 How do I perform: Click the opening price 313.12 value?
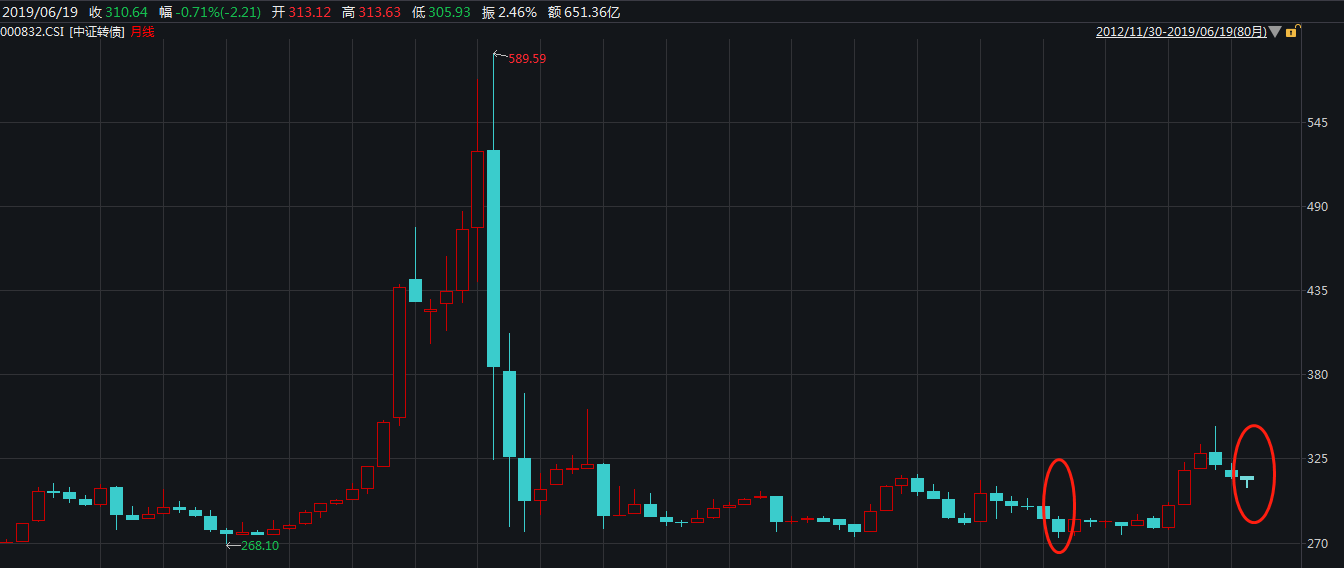click(308, 13)
